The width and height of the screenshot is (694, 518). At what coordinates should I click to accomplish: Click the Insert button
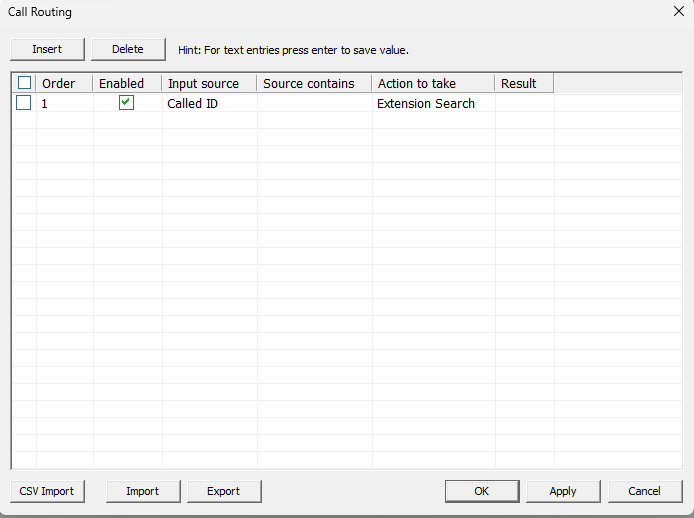[47, 49]
